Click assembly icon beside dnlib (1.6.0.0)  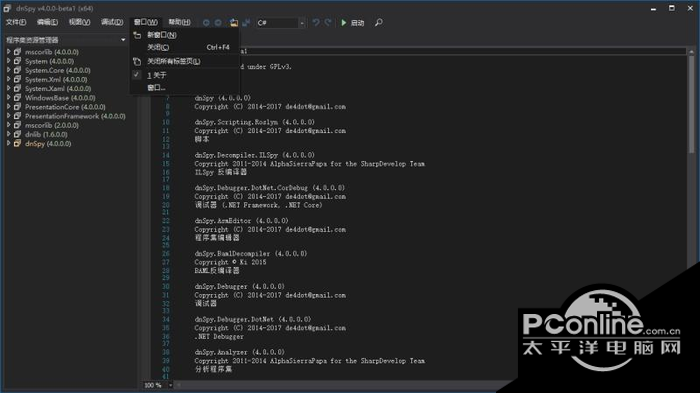pyautogui.click(x=17, y=134)
